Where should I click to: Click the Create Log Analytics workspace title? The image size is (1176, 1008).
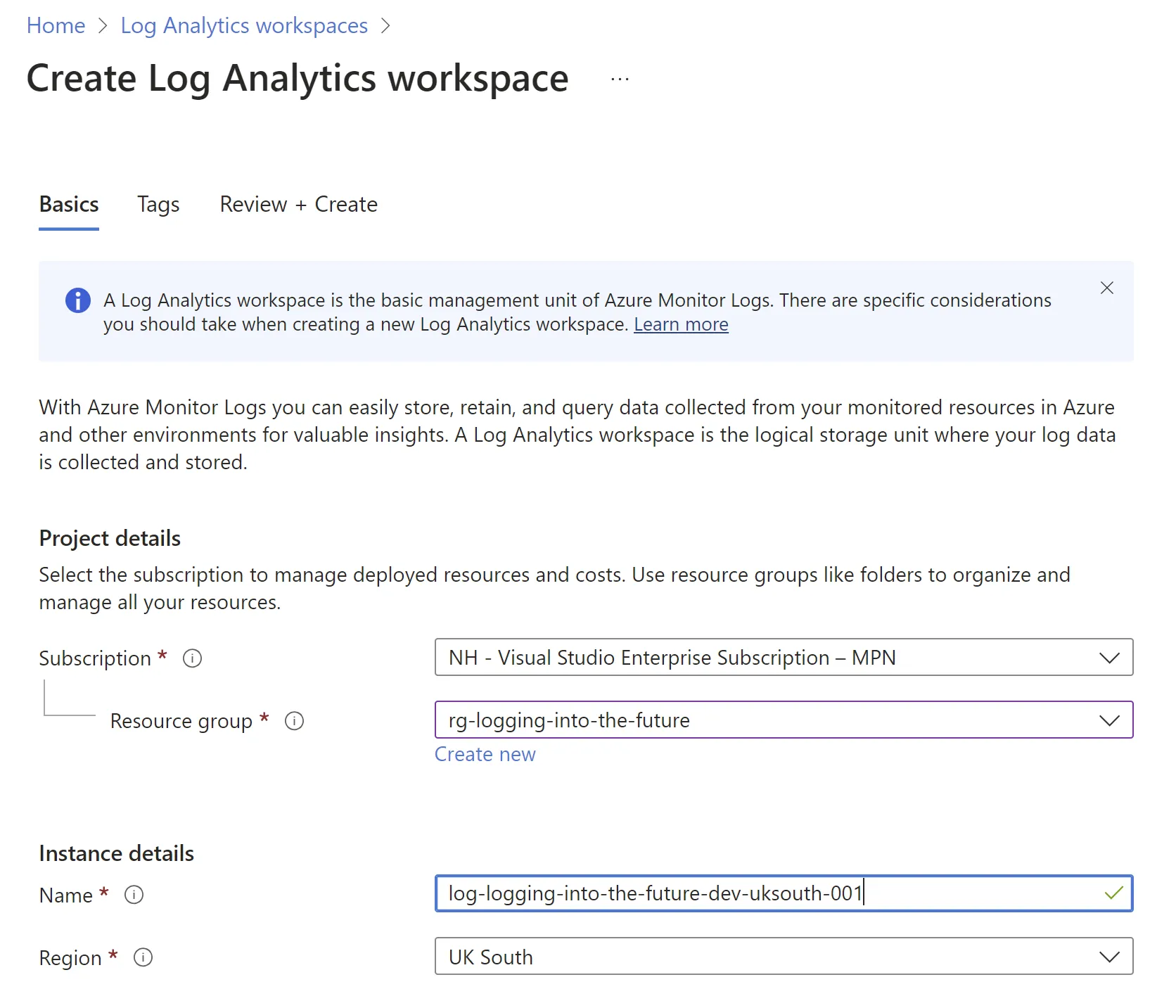[x=298, y=78]
